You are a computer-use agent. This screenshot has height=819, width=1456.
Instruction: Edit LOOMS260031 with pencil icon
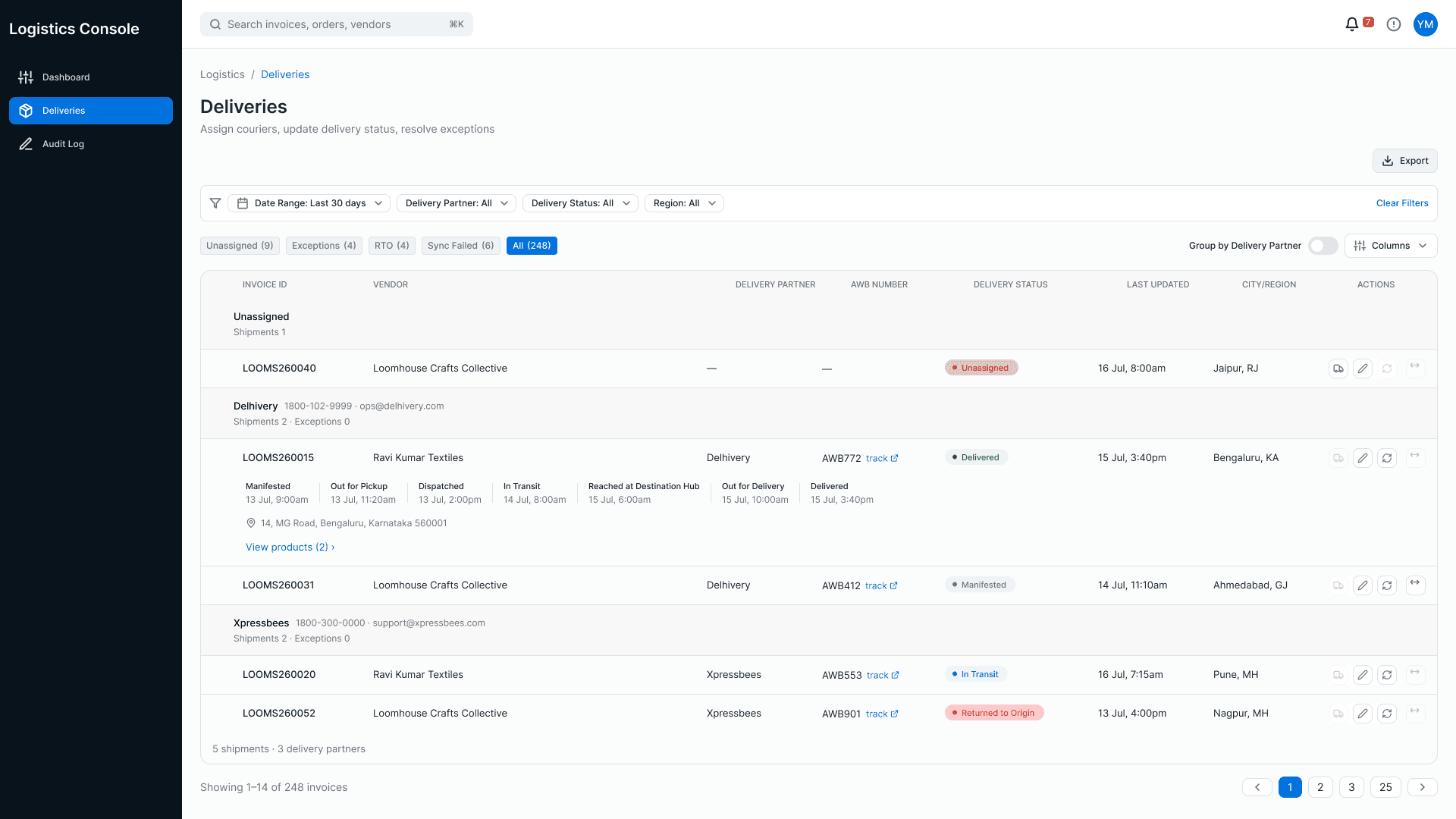click(x=1363, y=585)
